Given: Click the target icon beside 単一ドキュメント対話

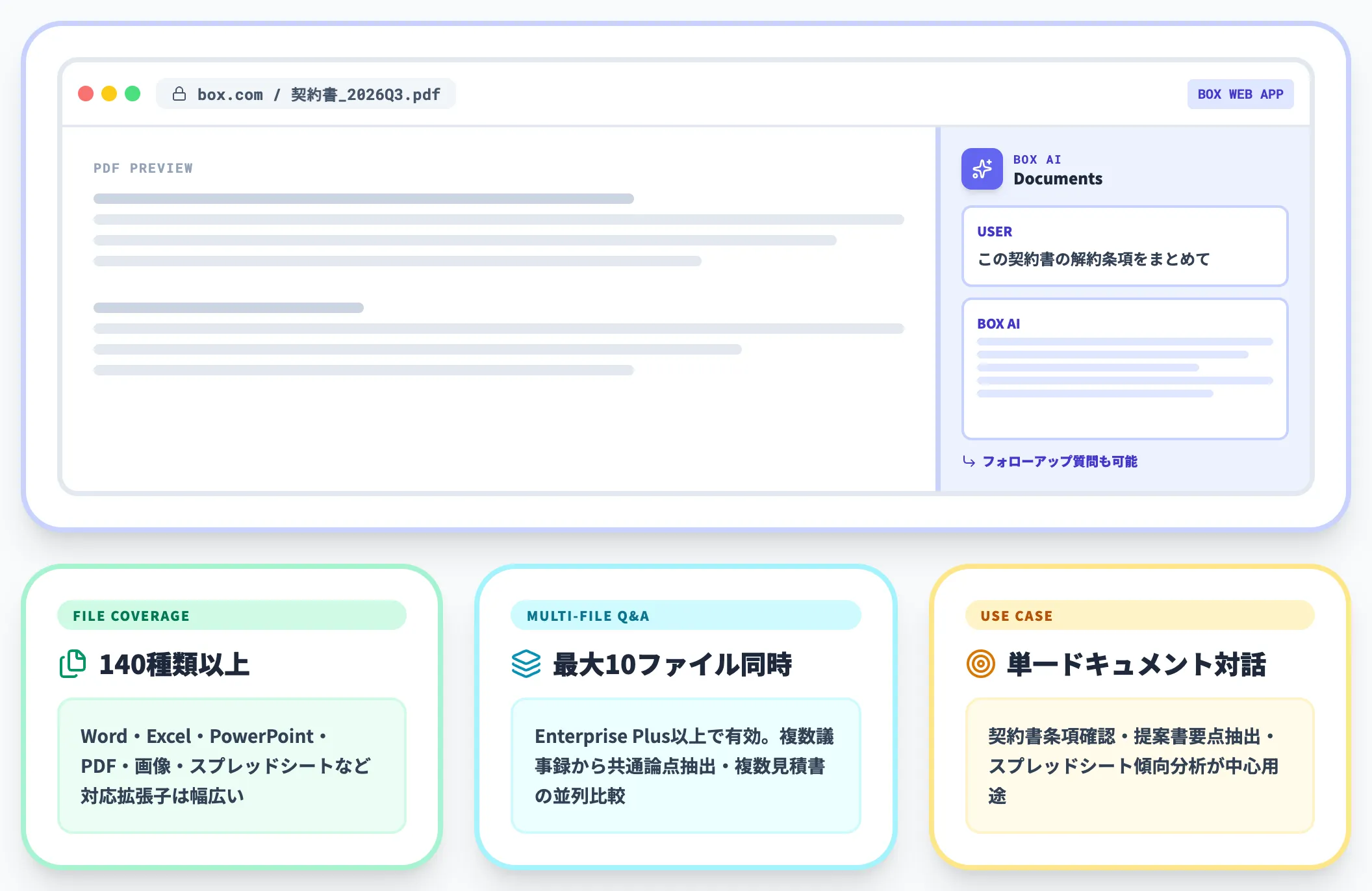Looking at the screenshot, I should tap(981, 664).
